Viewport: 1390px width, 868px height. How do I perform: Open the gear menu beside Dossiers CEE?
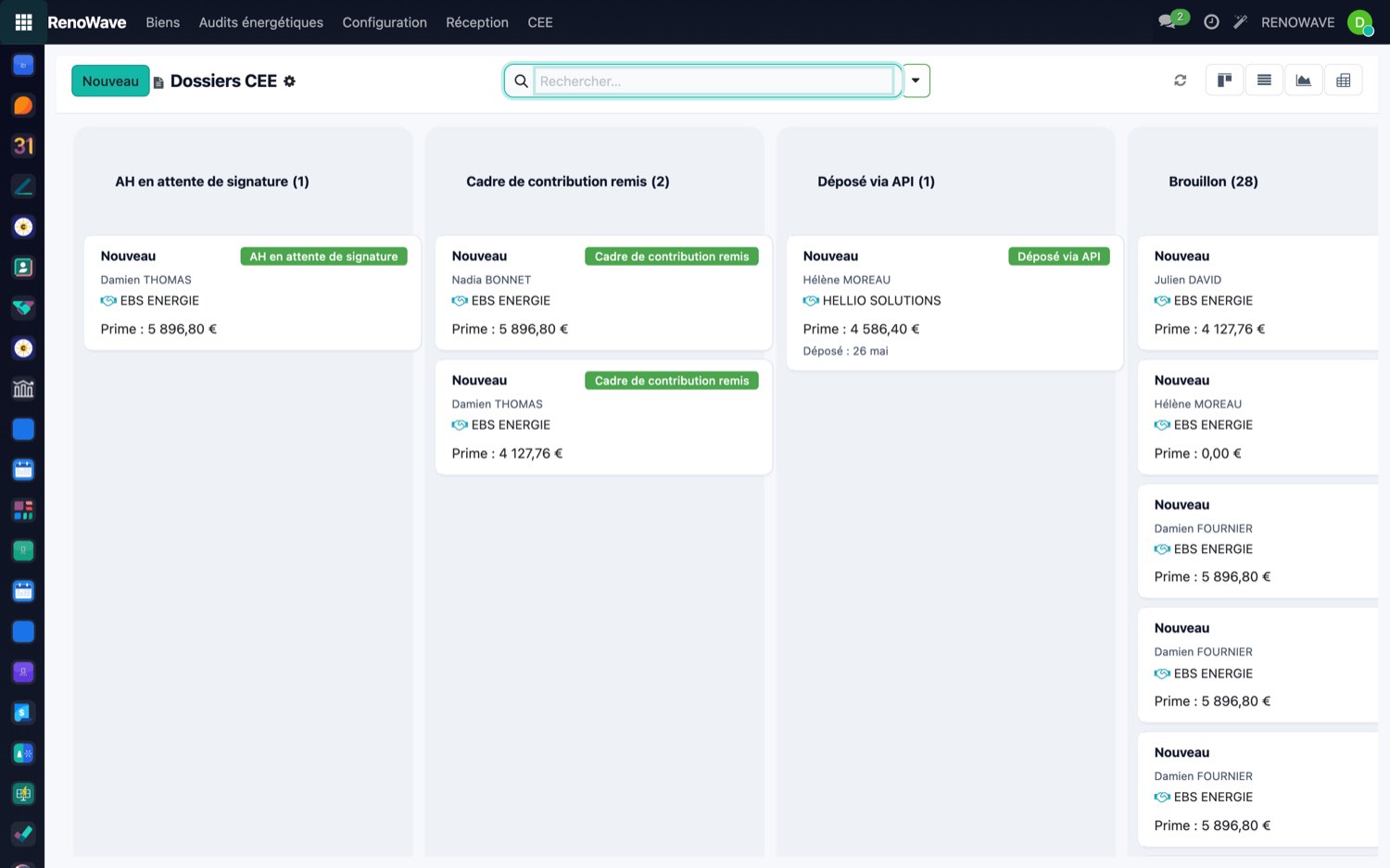[289, 82]
